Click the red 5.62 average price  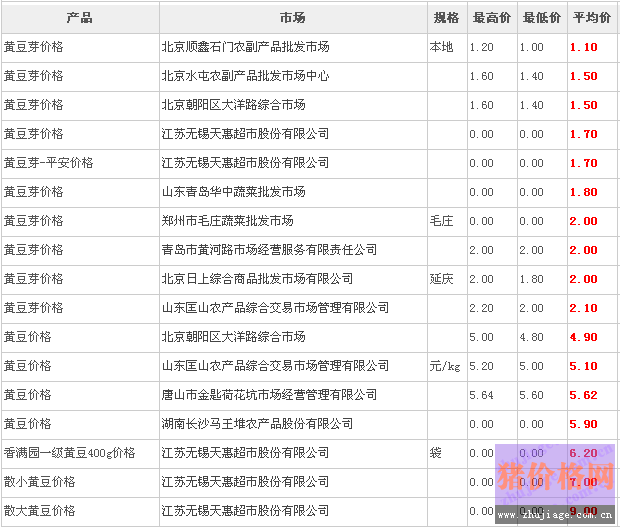click(583, 395)
